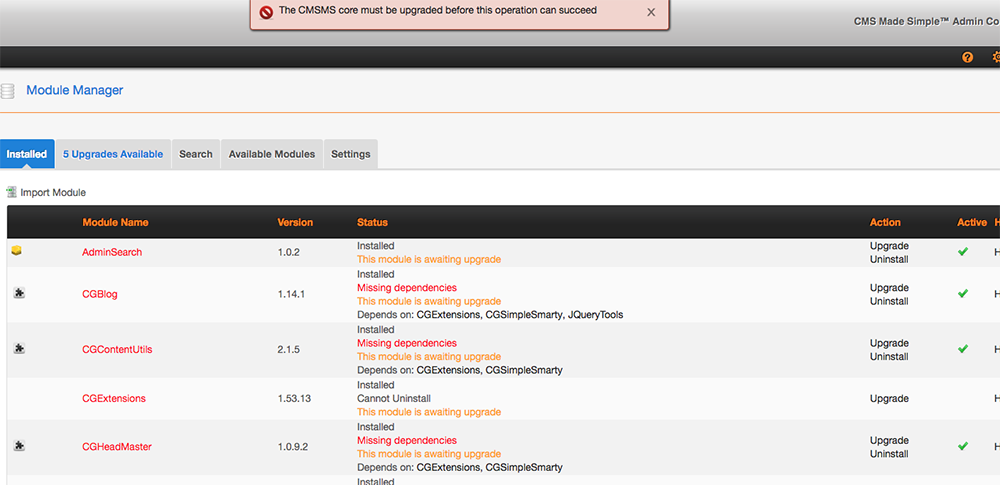Image resolution: width=1000 pixels, height=485 pixels.
Task: Toggle CGContentUtils active green checkmark
Action: coord(963,349)
